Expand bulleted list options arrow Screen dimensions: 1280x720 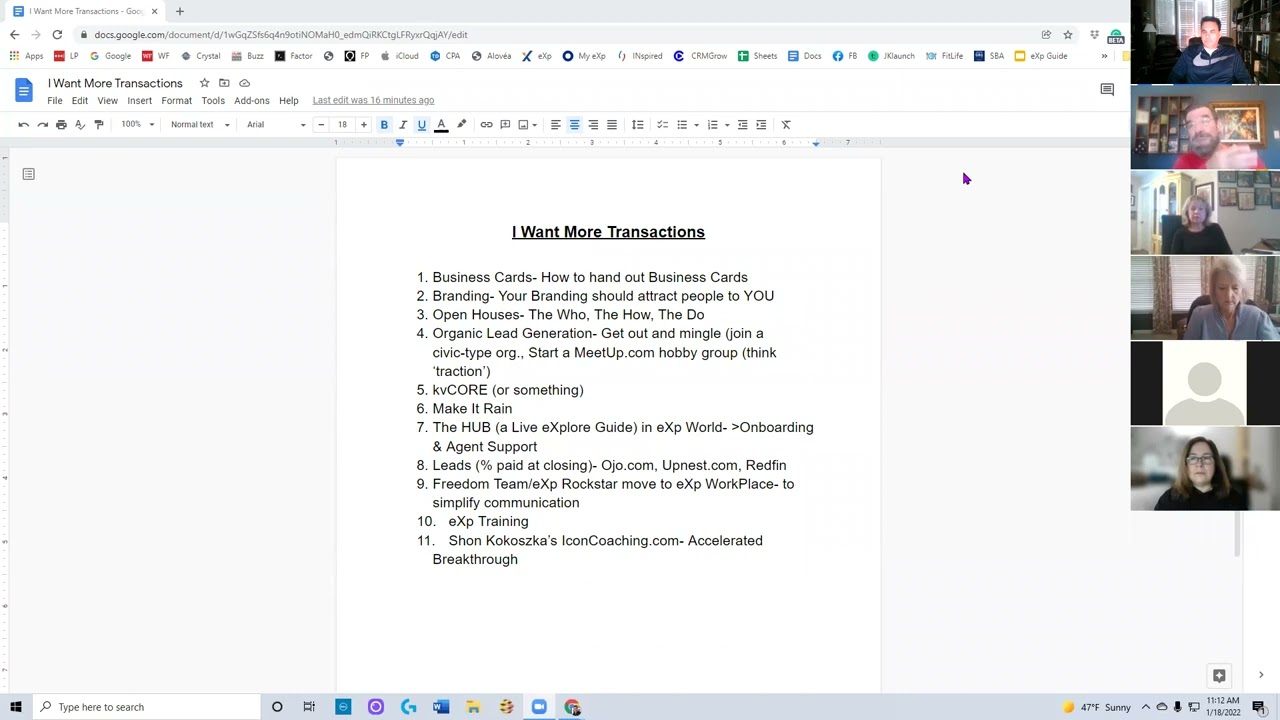696,125
